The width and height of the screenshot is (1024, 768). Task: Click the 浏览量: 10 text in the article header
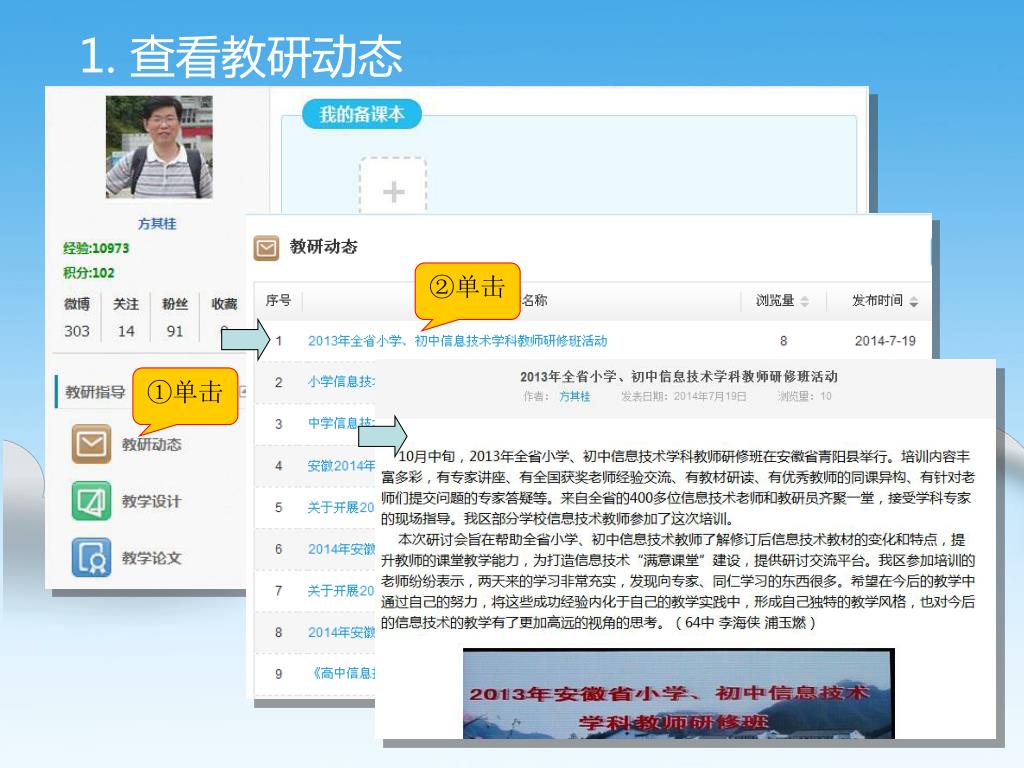point(805,396)
